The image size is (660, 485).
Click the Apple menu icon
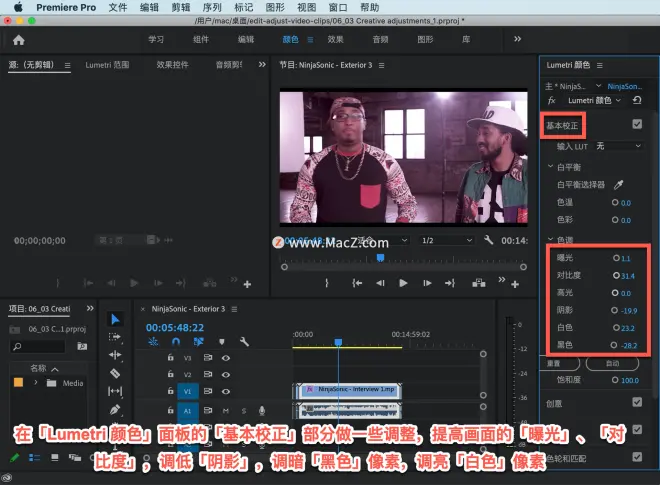coord(18,7)
